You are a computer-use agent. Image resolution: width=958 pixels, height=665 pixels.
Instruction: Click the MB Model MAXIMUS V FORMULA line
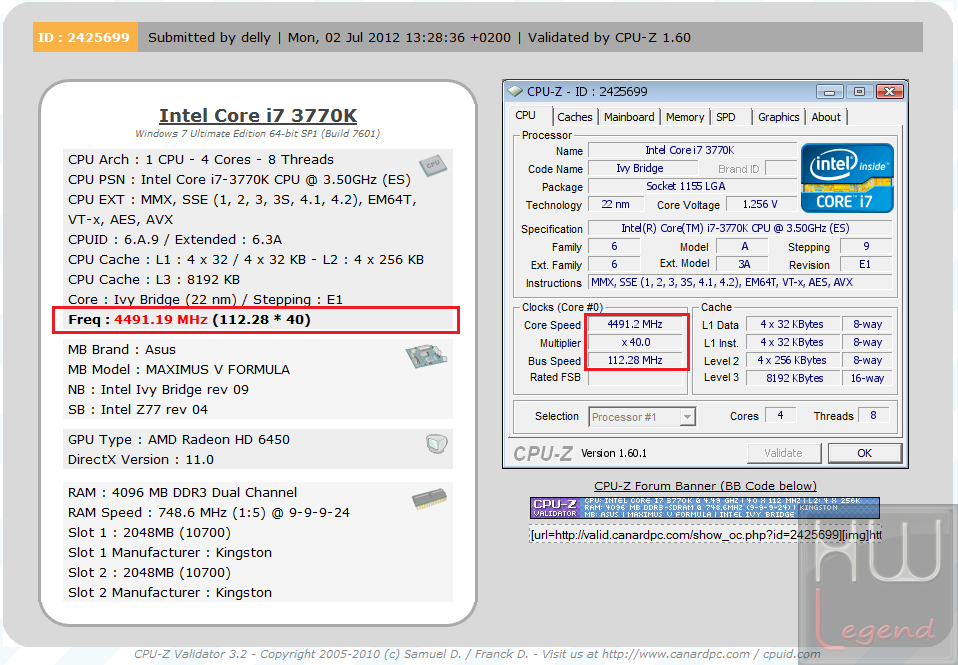[x=179, y=370]
